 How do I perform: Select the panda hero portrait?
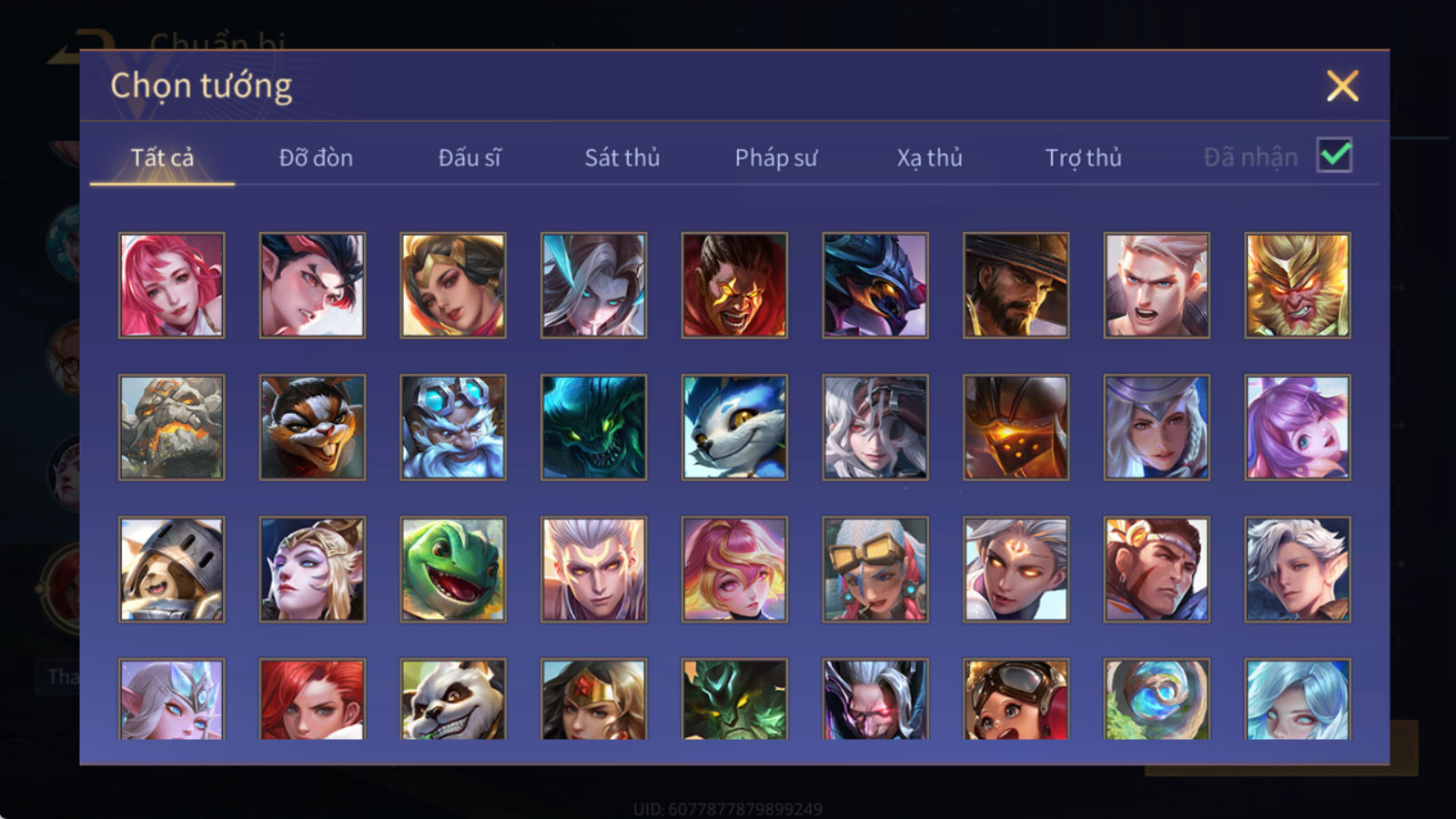453,699
